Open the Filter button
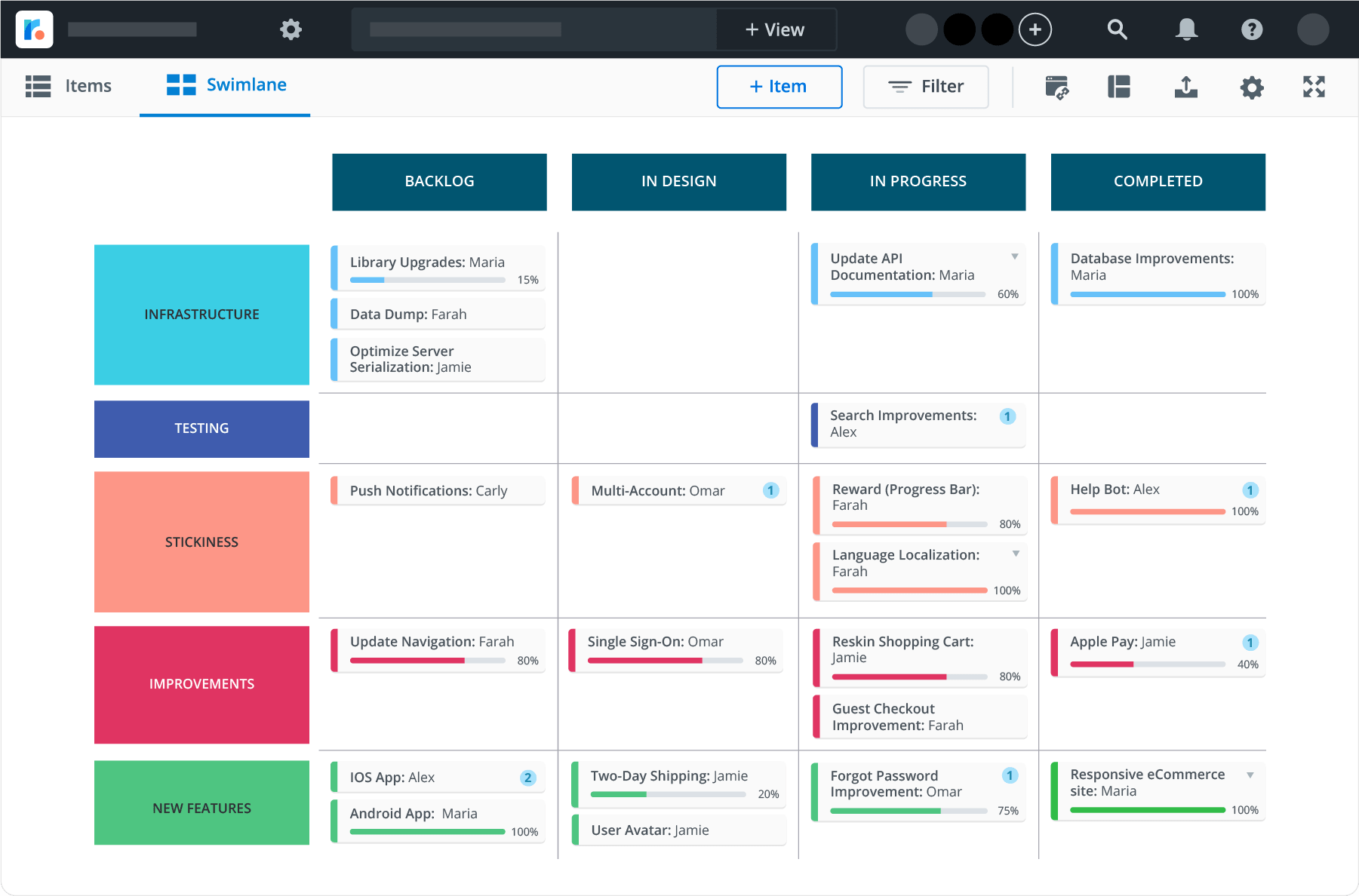 click(925, 87)
